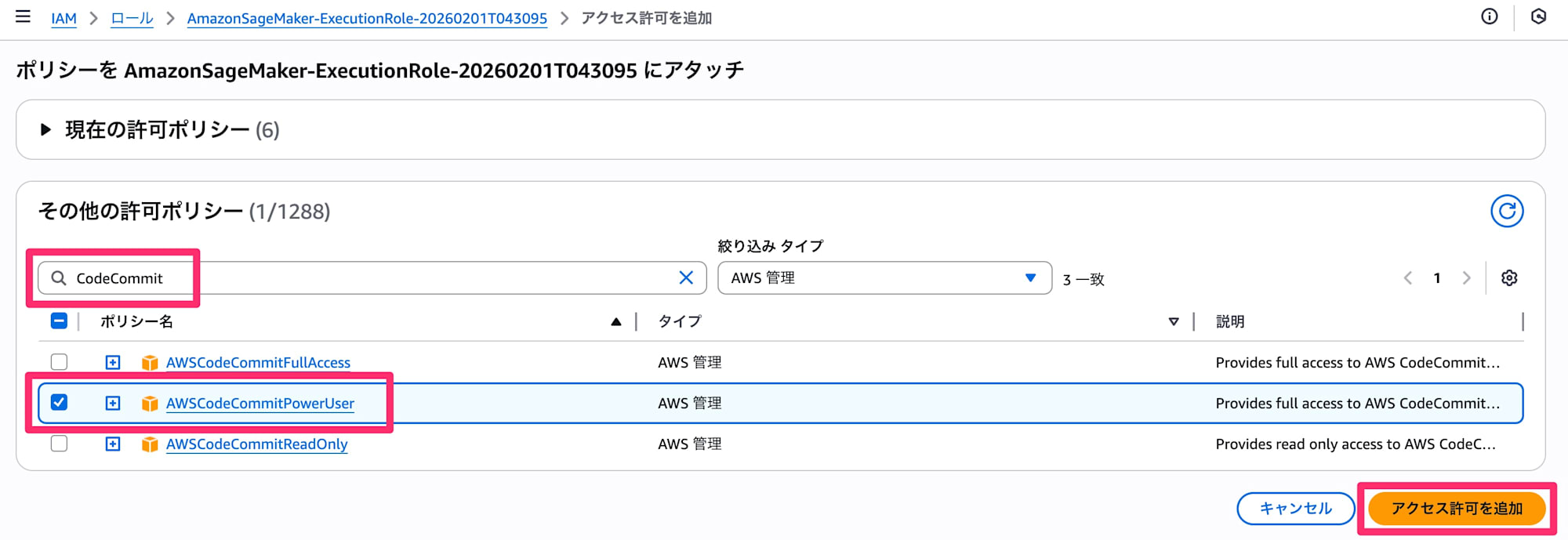Refresh the policy list
This screenshot has width=1568, height=540.
click(x=1506, y=211)
